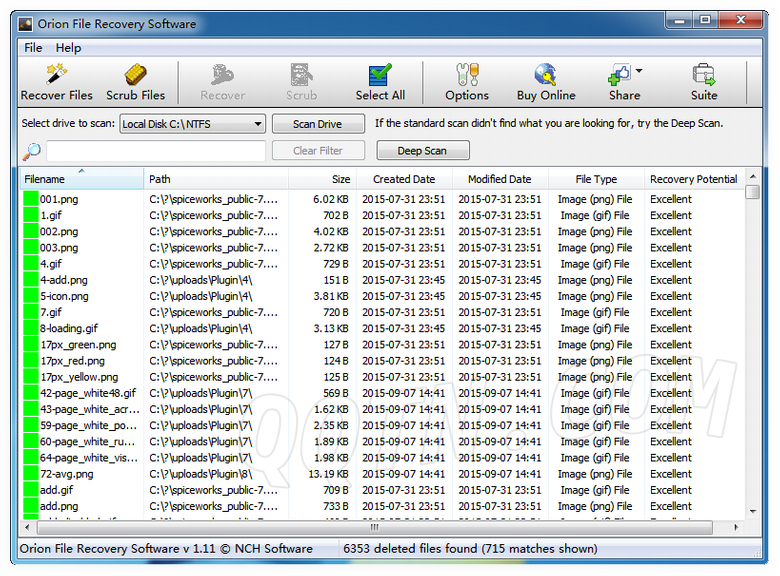Viewport: 780px width, 576px height.
Task: Click the green recovery indicator for 8-loading.gif
Action: pos(30,329)
